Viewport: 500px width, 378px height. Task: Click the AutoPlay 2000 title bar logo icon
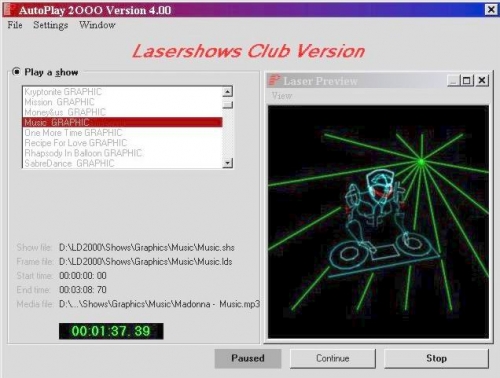tap(10, 9)
